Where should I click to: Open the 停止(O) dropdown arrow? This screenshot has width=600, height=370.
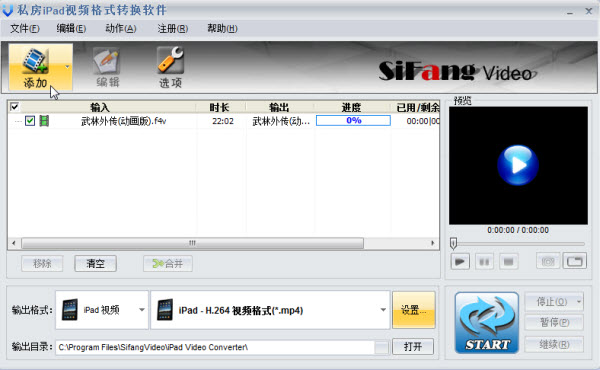coord(580,302)
